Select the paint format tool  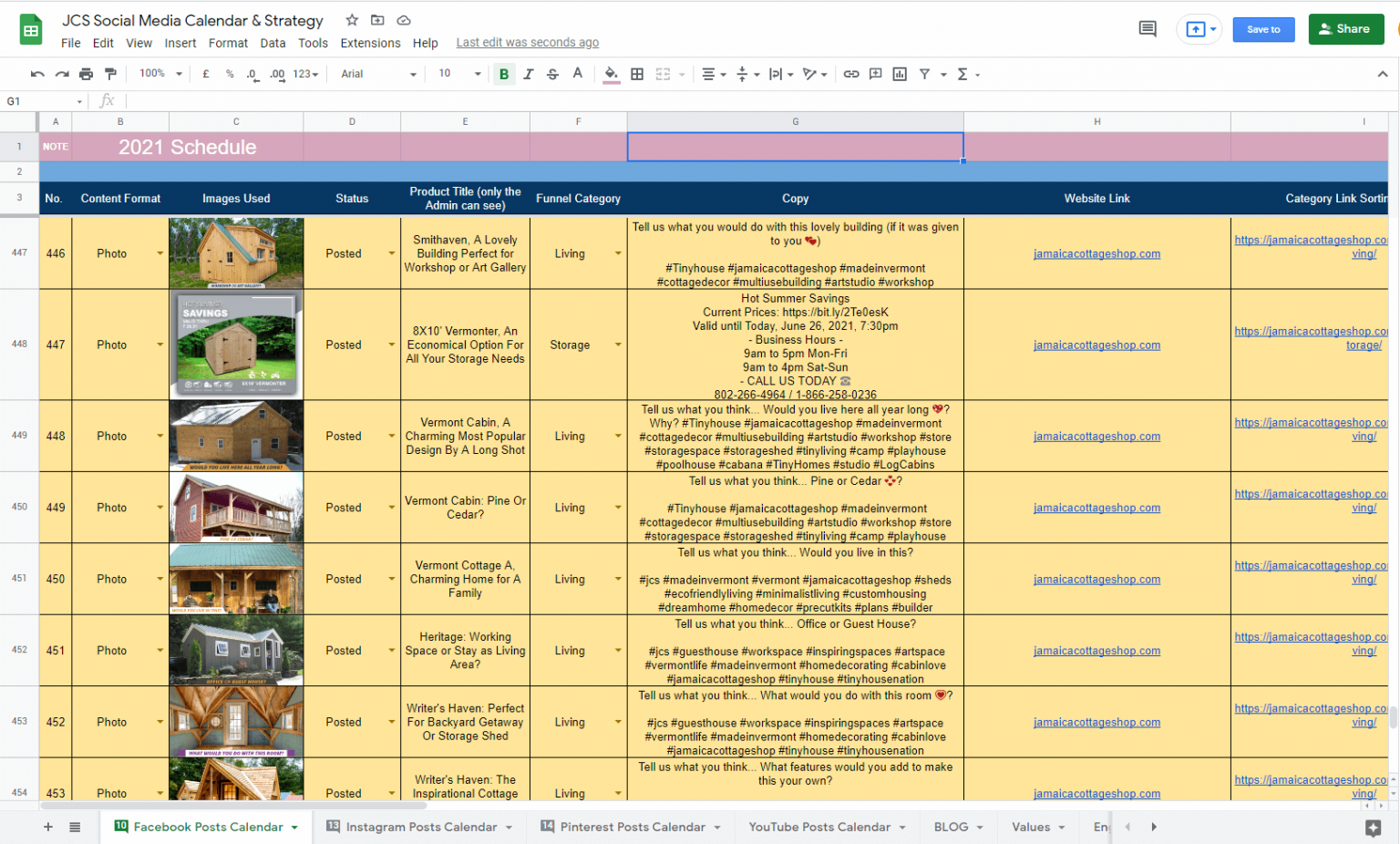[110, 74]
